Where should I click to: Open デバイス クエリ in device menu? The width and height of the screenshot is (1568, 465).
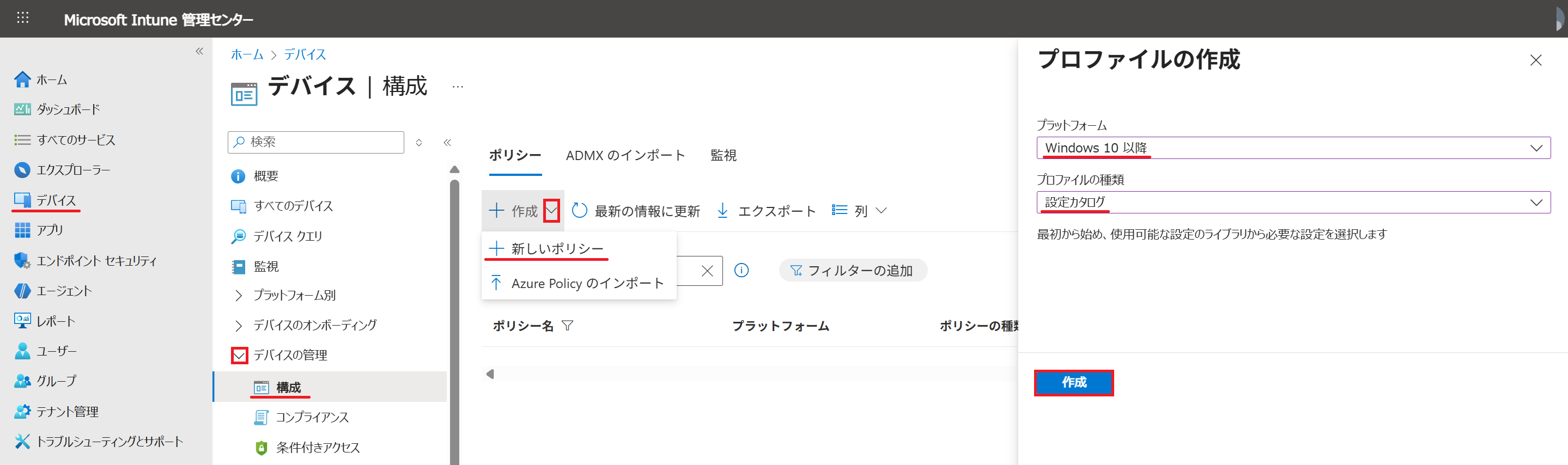[x=277, y=236]
